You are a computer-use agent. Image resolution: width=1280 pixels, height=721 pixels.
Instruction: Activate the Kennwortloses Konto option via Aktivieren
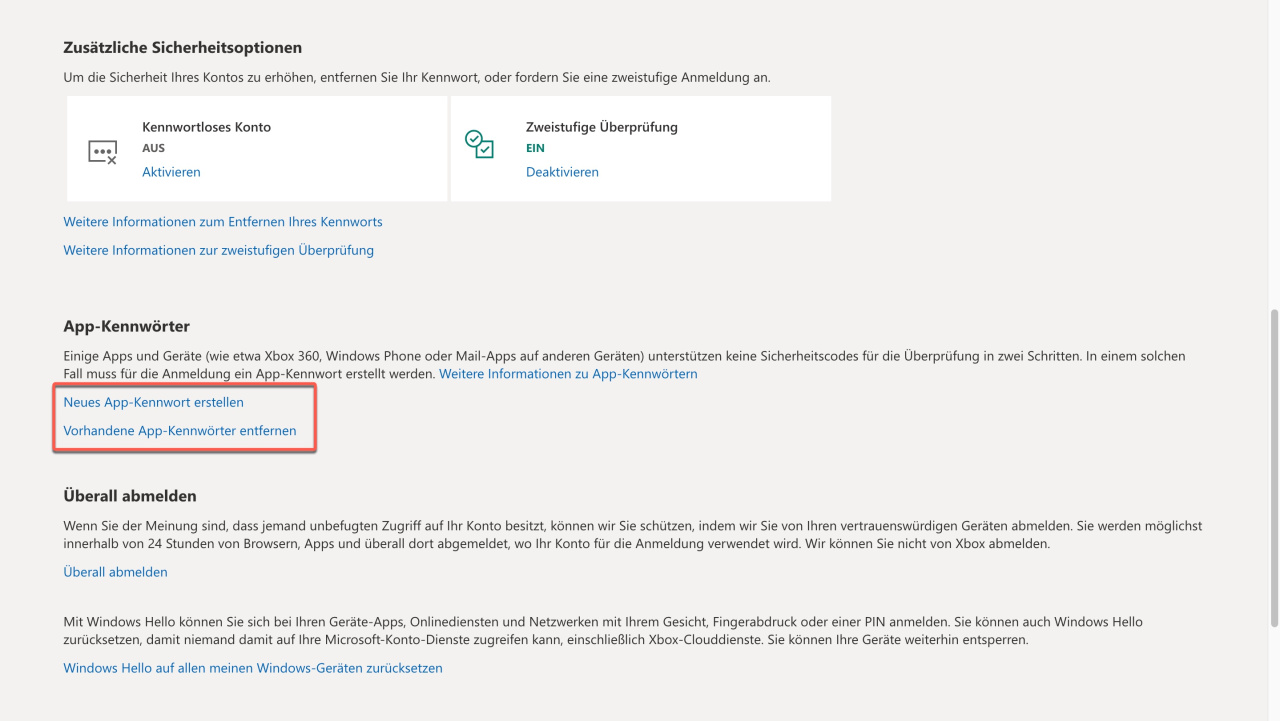tap(171, 172)
